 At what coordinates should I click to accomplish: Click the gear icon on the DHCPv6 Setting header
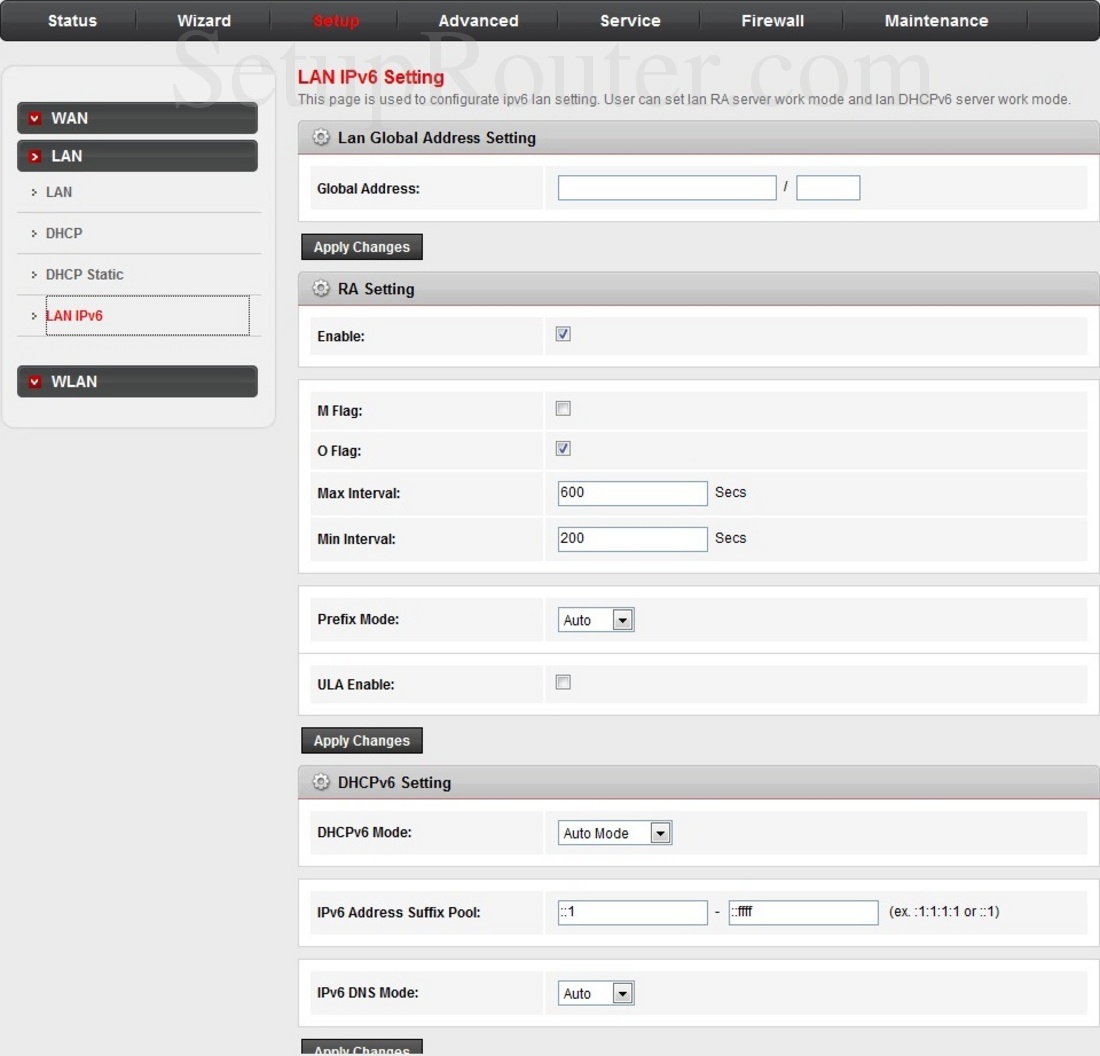[321, 782]
